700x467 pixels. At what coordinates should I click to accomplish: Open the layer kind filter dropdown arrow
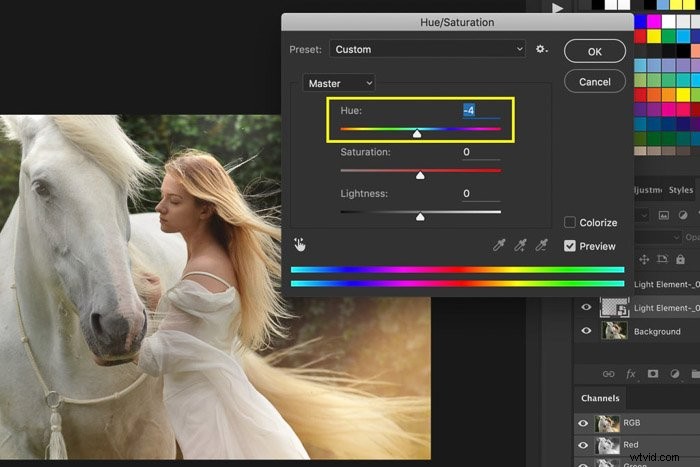coord(643,215)
